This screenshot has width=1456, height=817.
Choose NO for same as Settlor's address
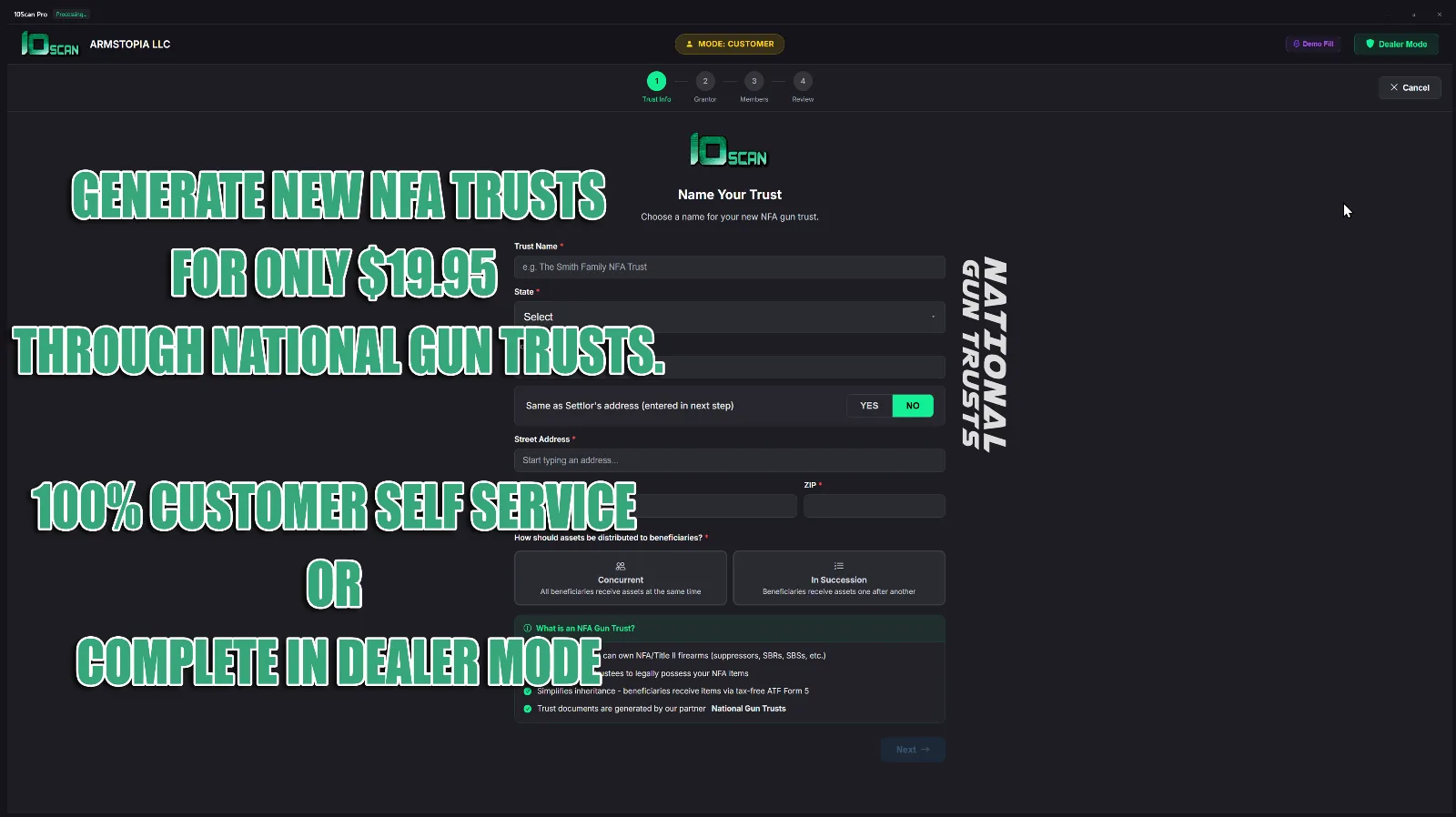(913, 406)
